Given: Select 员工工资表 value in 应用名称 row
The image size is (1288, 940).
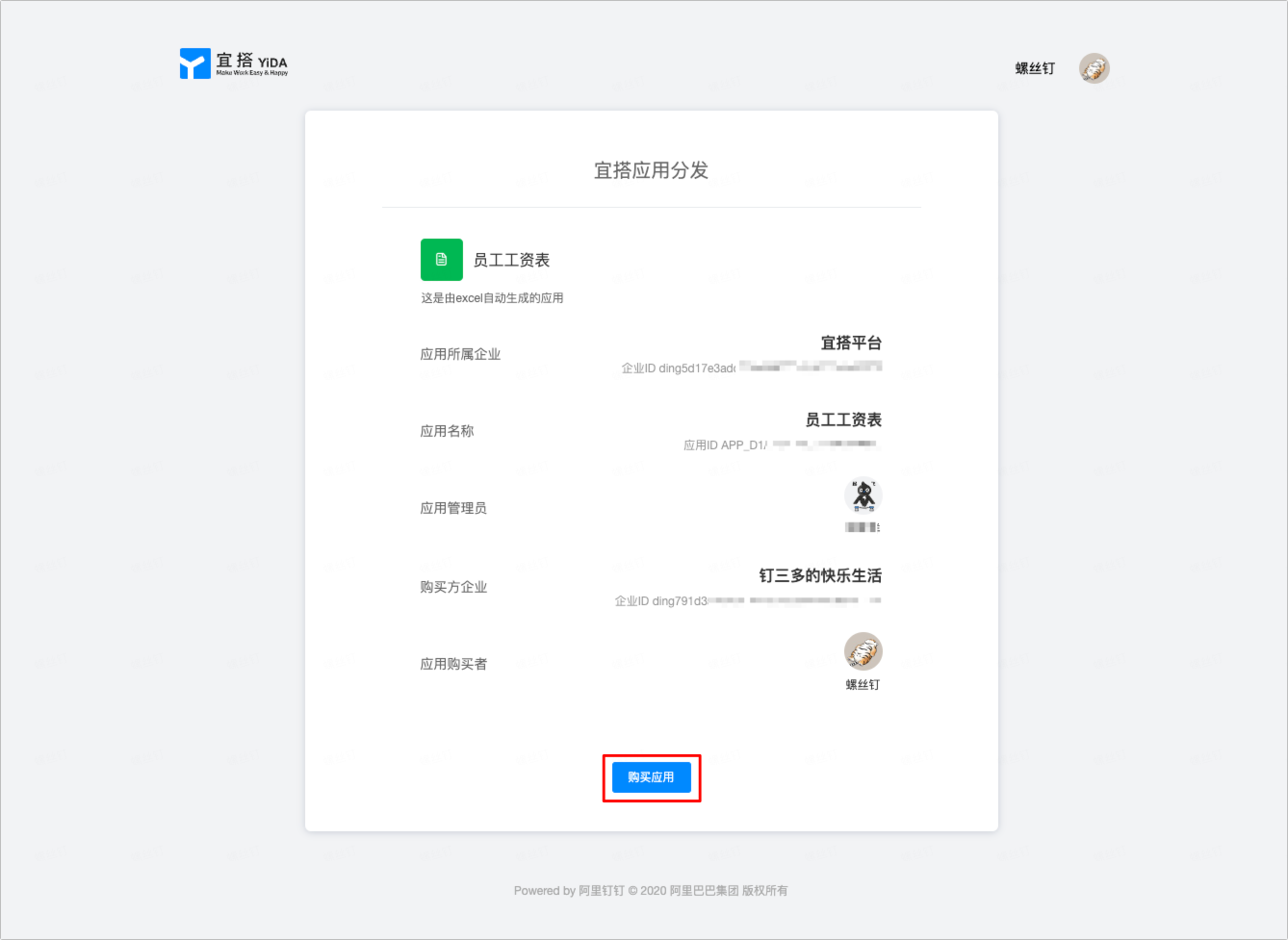Looking at the screenshot, I should tap(843, 419).
